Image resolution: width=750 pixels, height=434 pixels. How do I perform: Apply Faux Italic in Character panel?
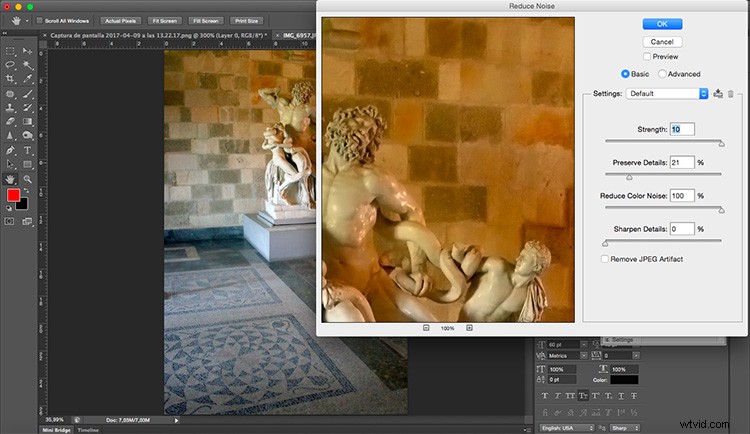pyautogui.click(x=558, y=396)
